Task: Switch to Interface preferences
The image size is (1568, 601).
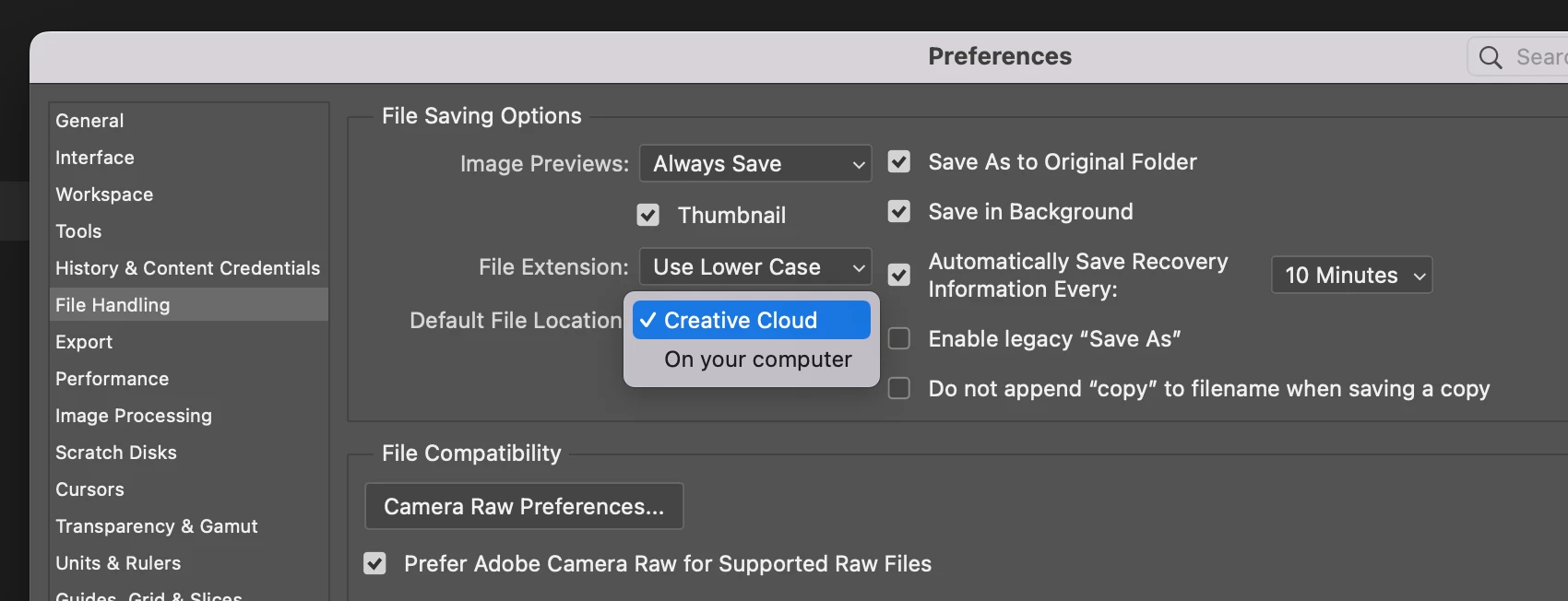Action: 95,158
